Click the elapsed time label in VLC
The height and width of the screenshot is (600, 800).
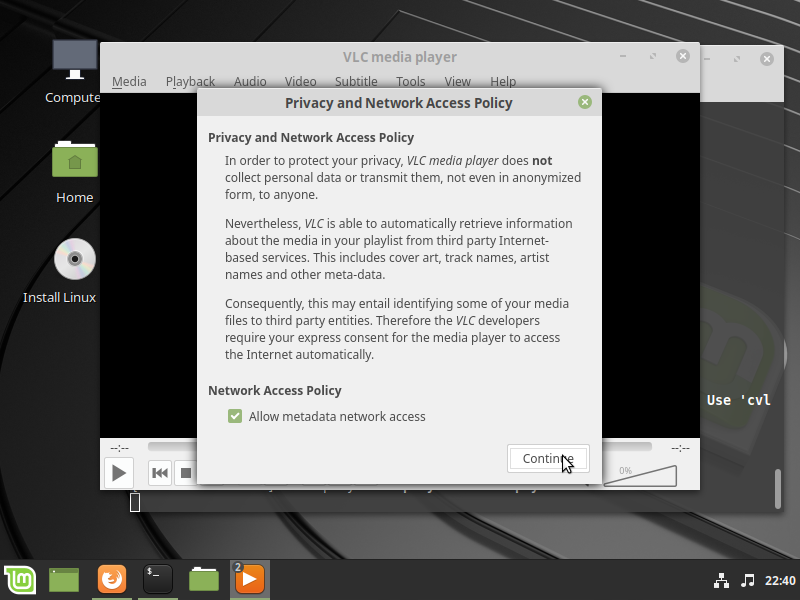click(x=119, y=448)
